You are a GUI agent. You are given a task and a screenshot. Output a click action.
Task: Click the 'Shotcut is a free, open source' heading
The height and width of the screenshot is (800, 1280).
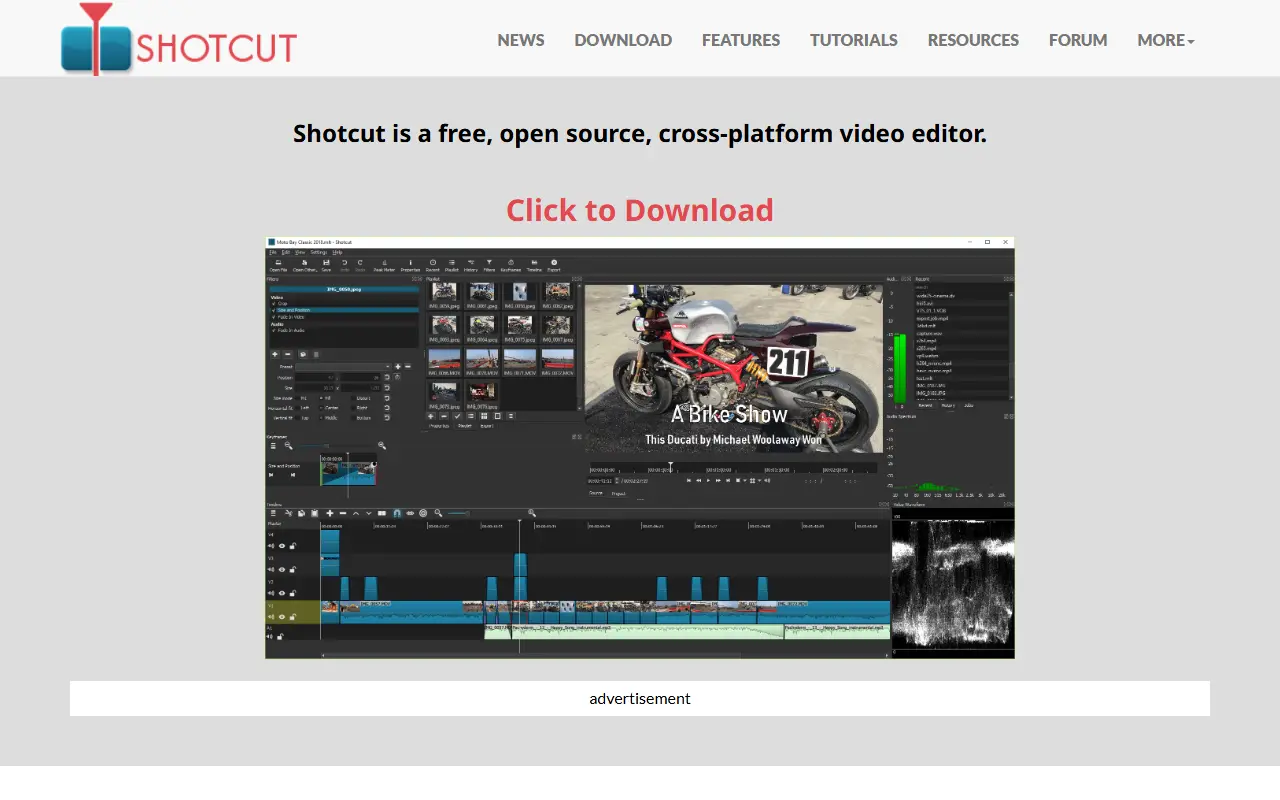(x=640, y=133)
